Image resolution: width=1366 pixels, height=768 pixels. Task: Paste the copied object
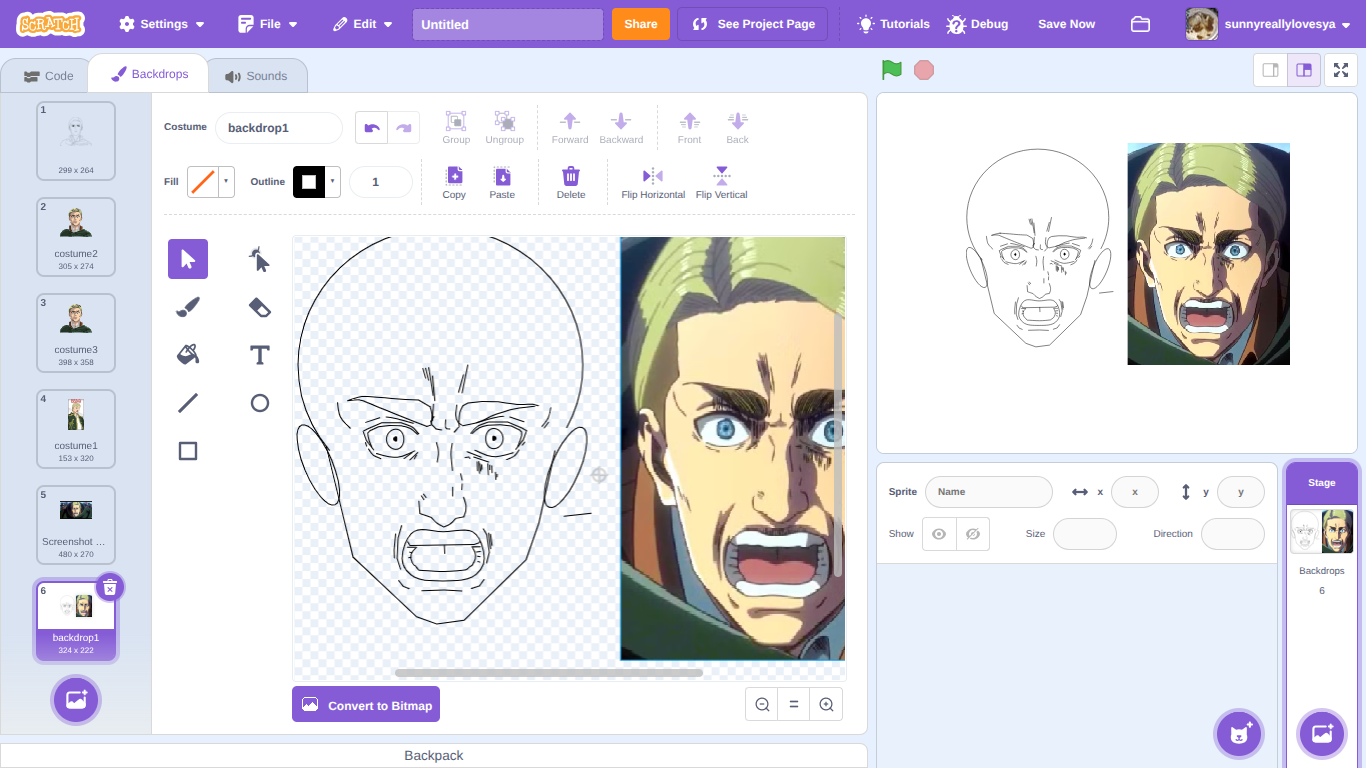click(502, 183)
